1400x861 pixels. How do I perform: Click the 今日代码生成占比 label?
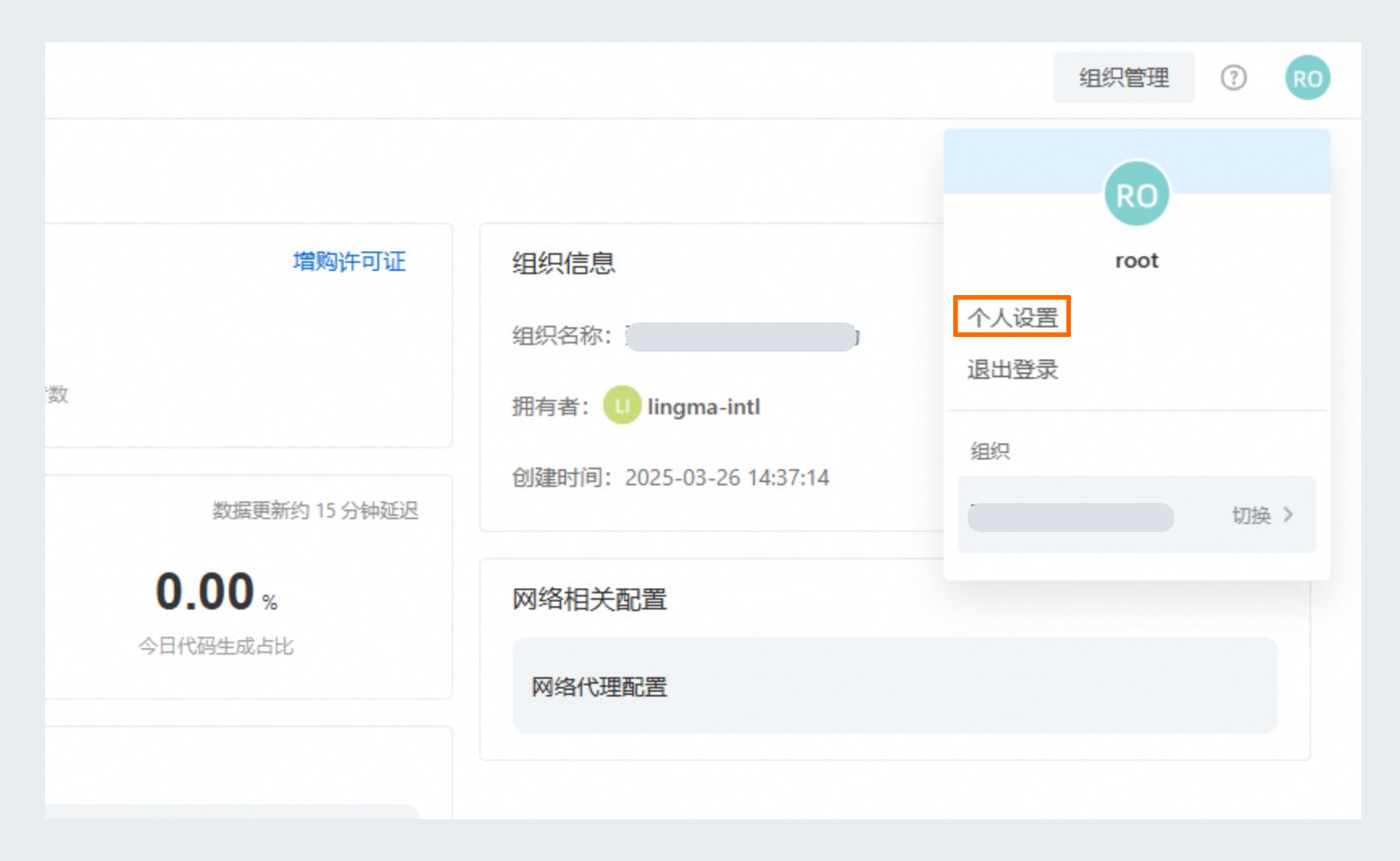pyautogui.click(x=216, y=646)
